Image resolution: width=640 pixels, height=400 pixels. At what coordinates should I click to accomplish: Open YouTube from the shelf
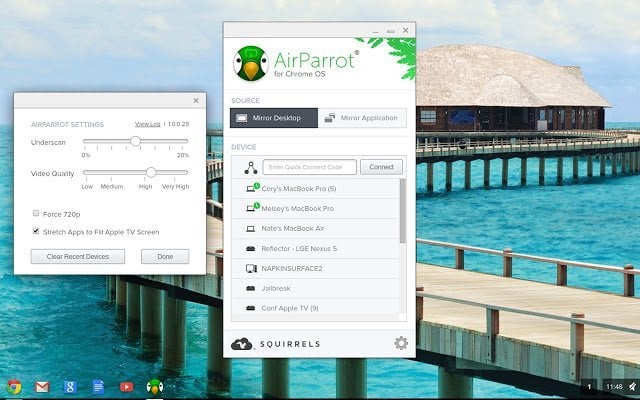point(126,386)
